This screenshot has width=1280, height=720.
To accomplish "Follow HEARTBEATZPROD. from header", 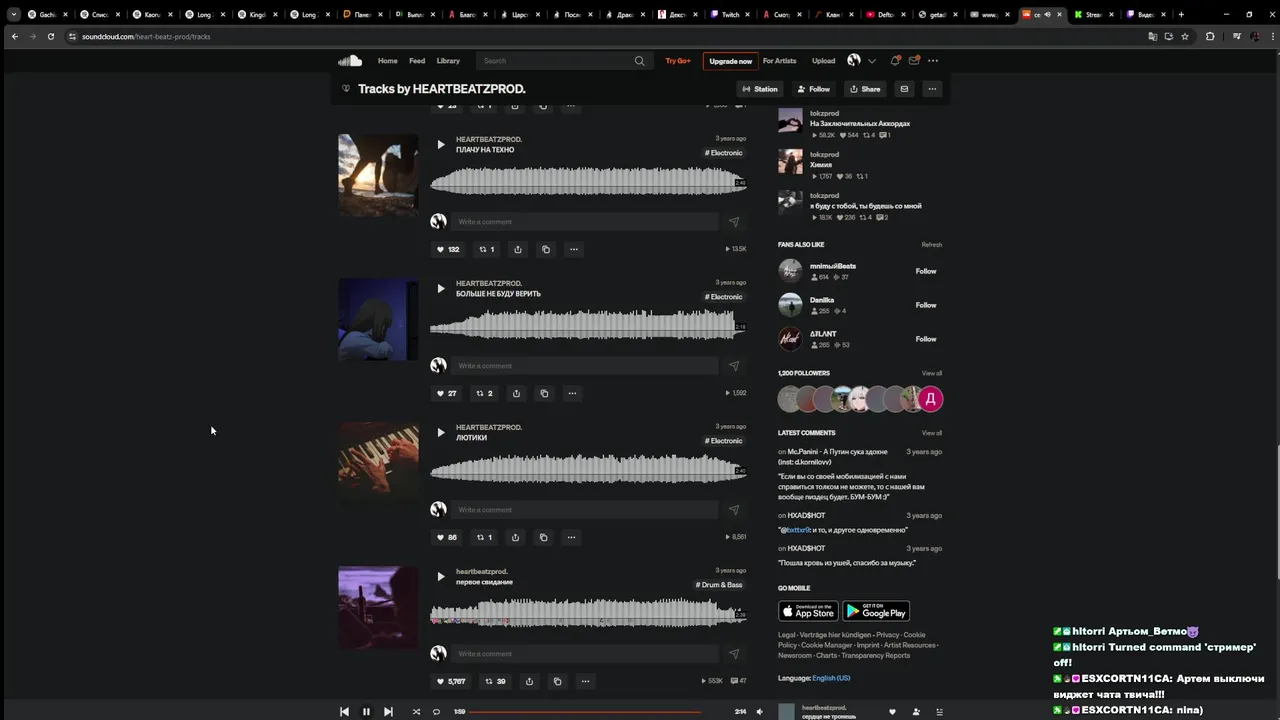I will (x=814, y=89).
